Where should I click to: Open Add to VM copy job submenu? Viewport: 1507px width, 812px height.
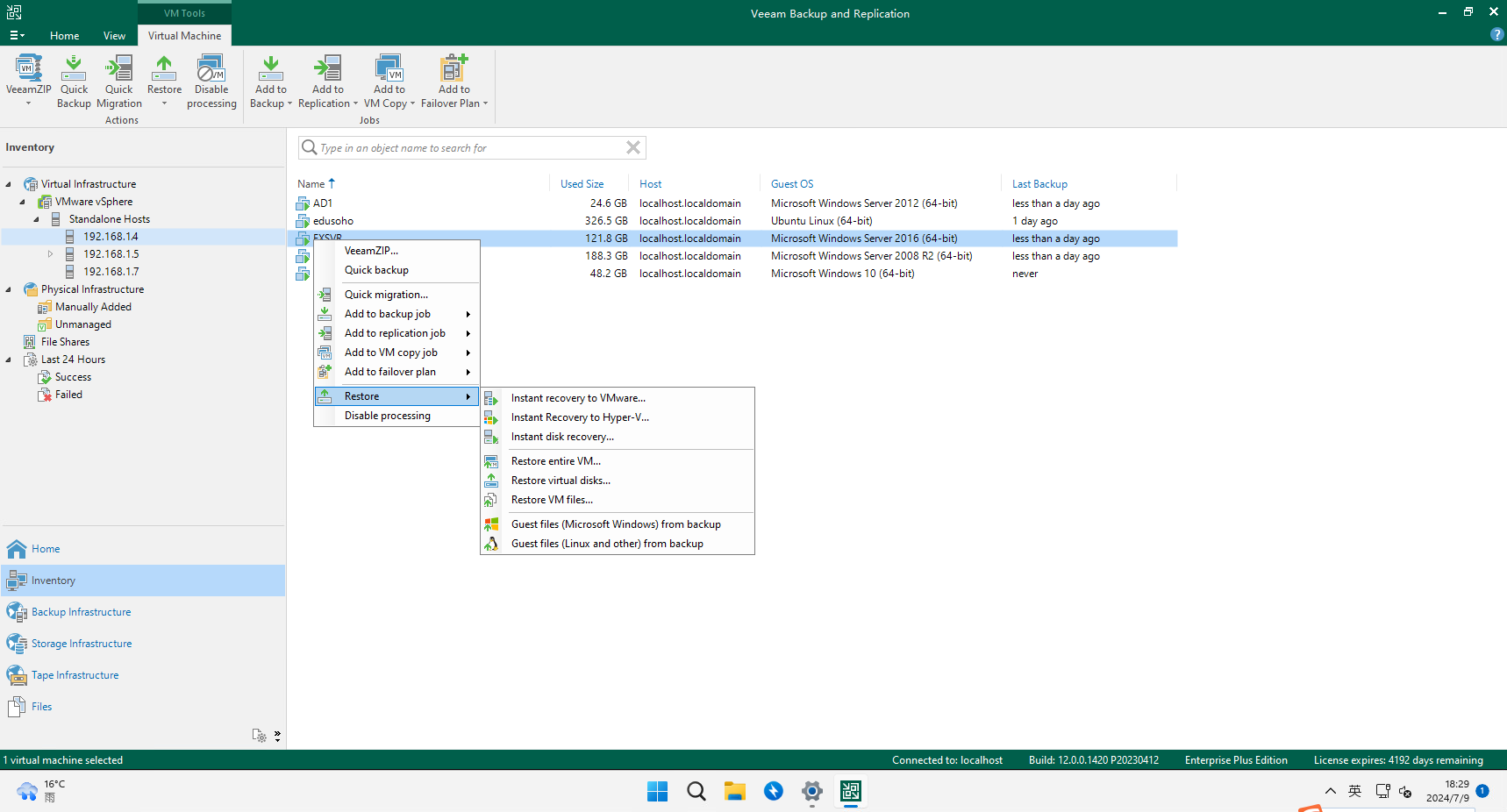[396, 353]
